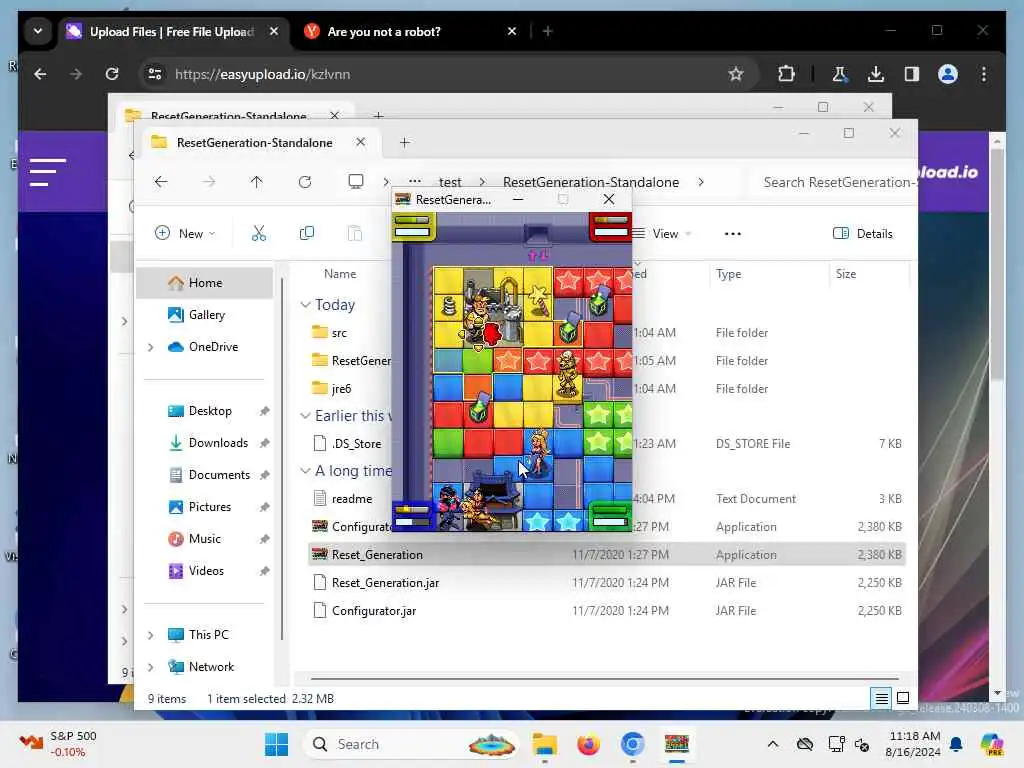Click the Chrome address bar URL
This screenshot has height=768, width=1024.
(262, 74)
